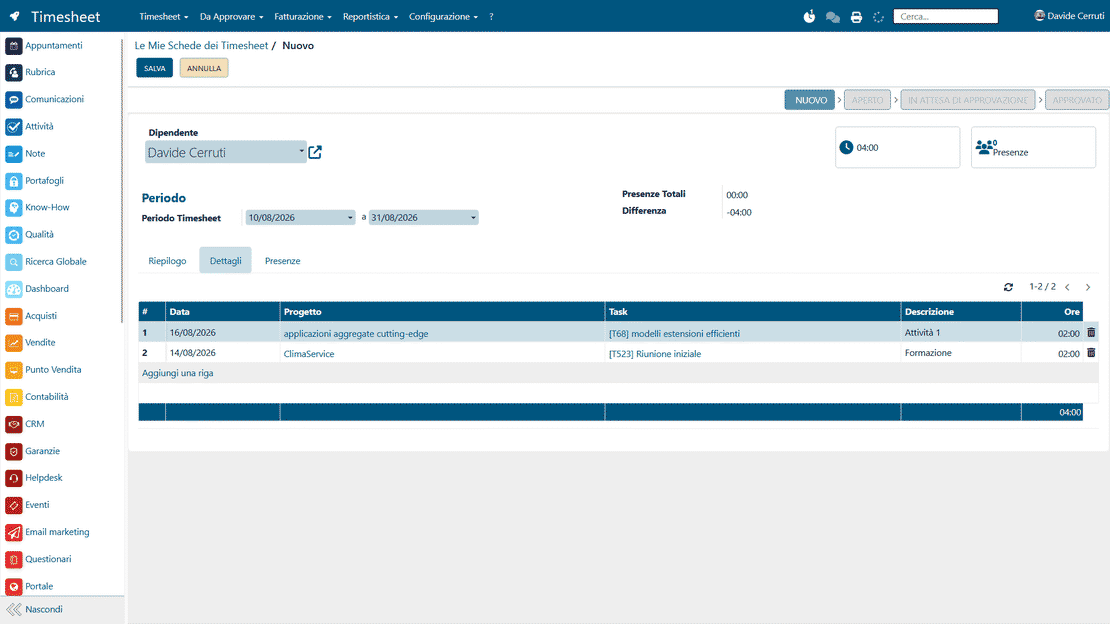Click the timer activity icon in top bar
Viewport: 1110px width, 624px height.
(809, 16)
